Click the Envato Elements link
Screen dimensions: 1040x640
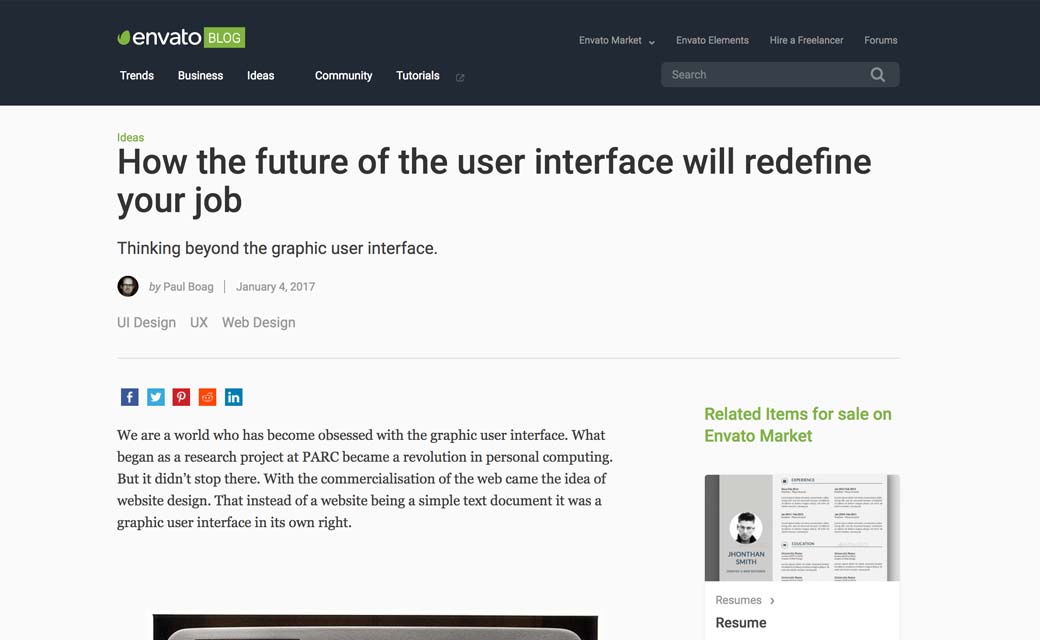(x=712, y=41)
